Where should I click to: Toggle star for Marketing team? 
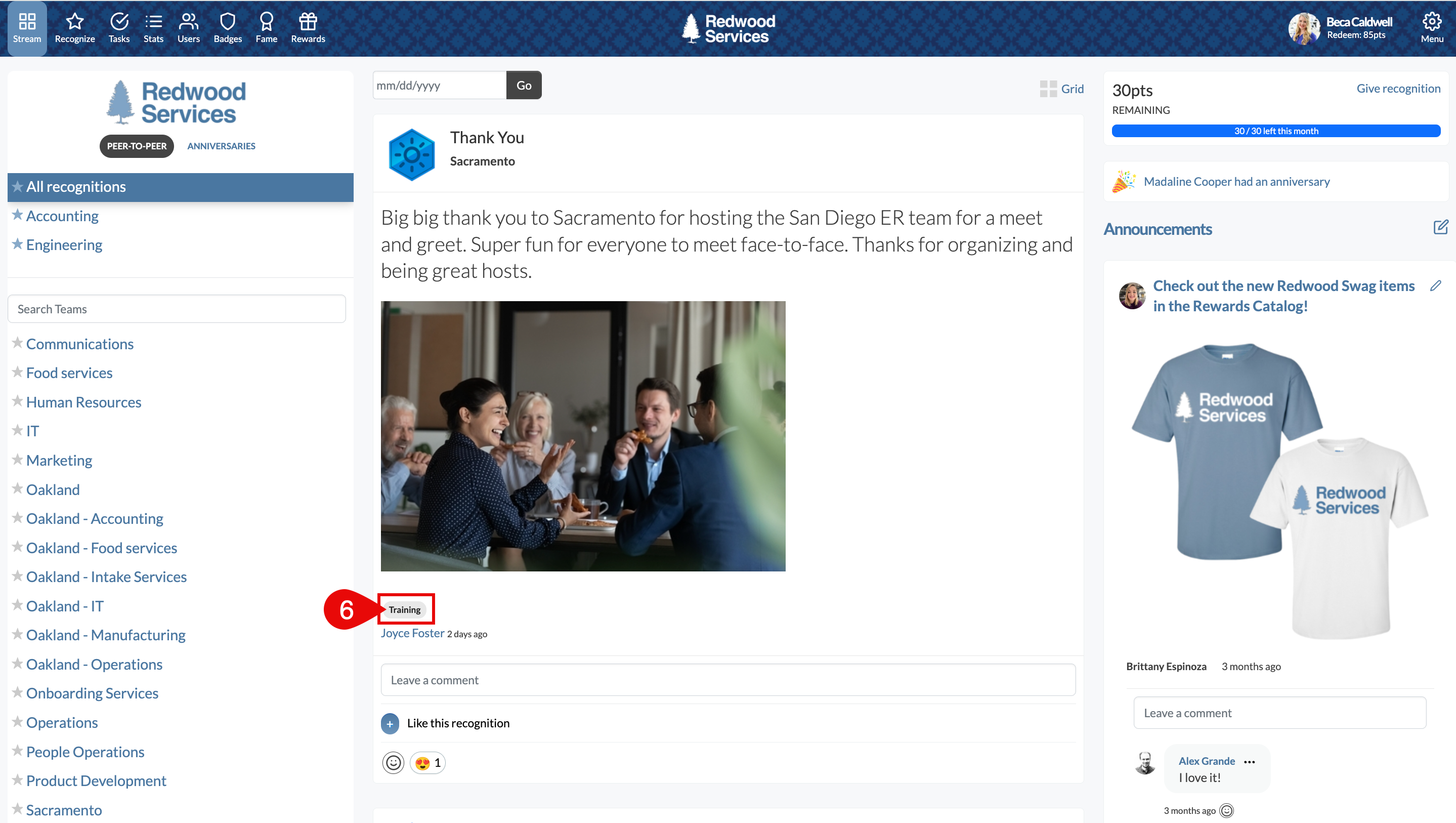tap(18, 459)
